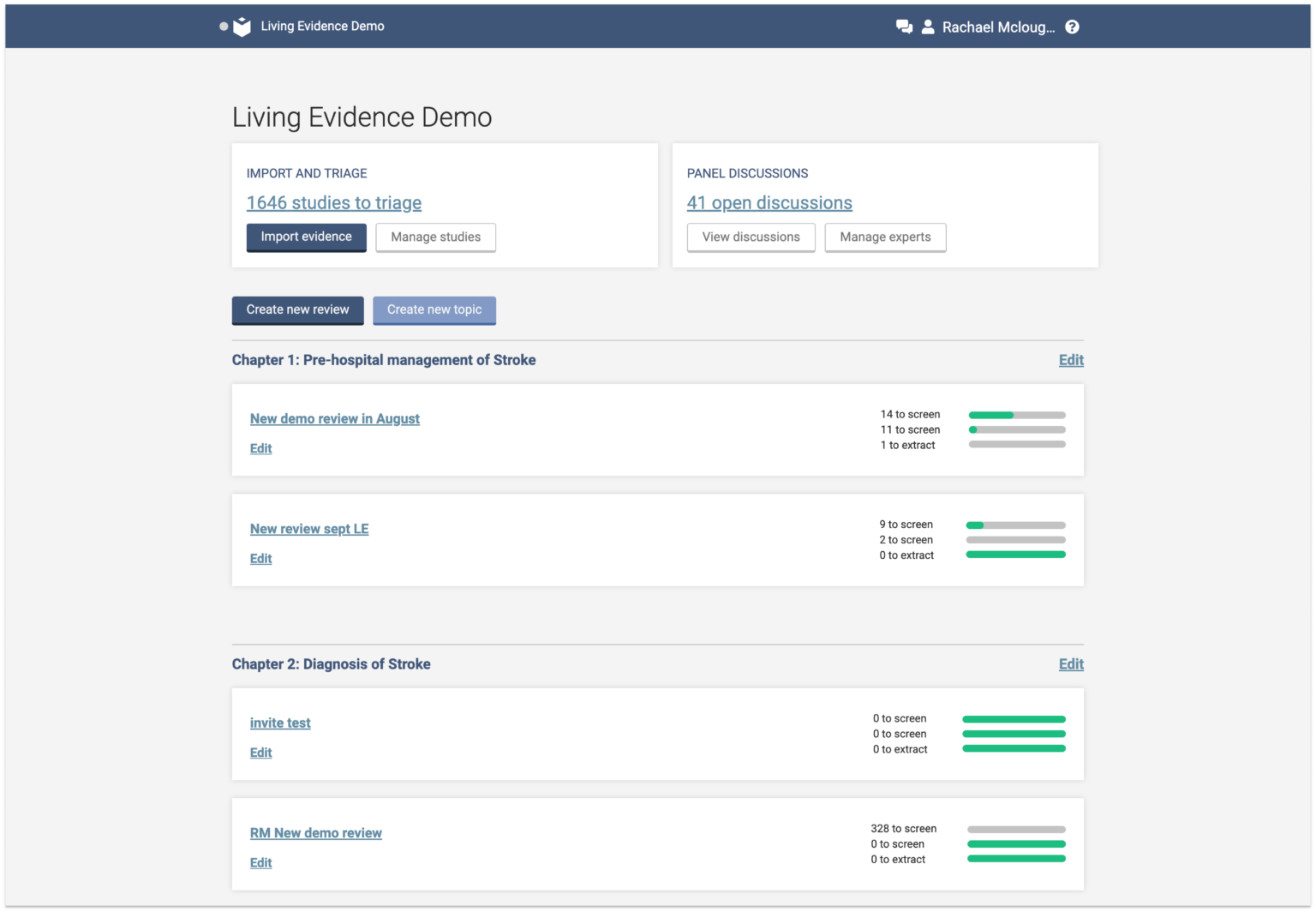Click the Manage studies button
The height and width of the screenshot is (912, 1316).
click(435, 237)
